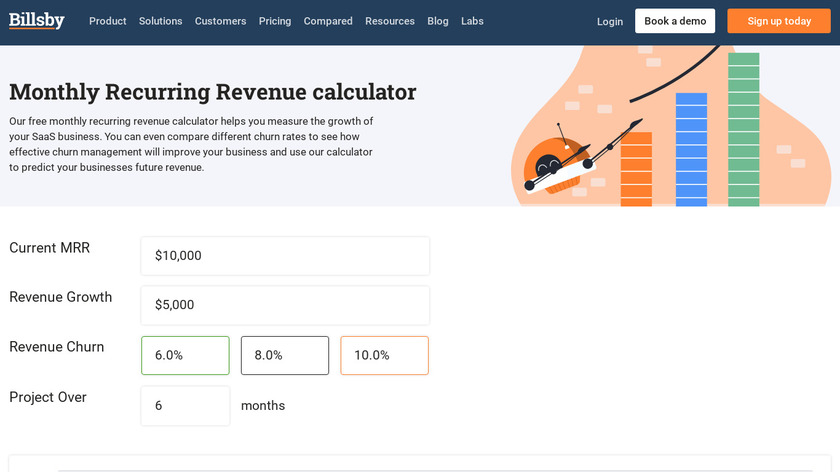Select the 8.0% churn field
Image resolution: width=840 pixels, height=472 pixels.
click(285, 355)
